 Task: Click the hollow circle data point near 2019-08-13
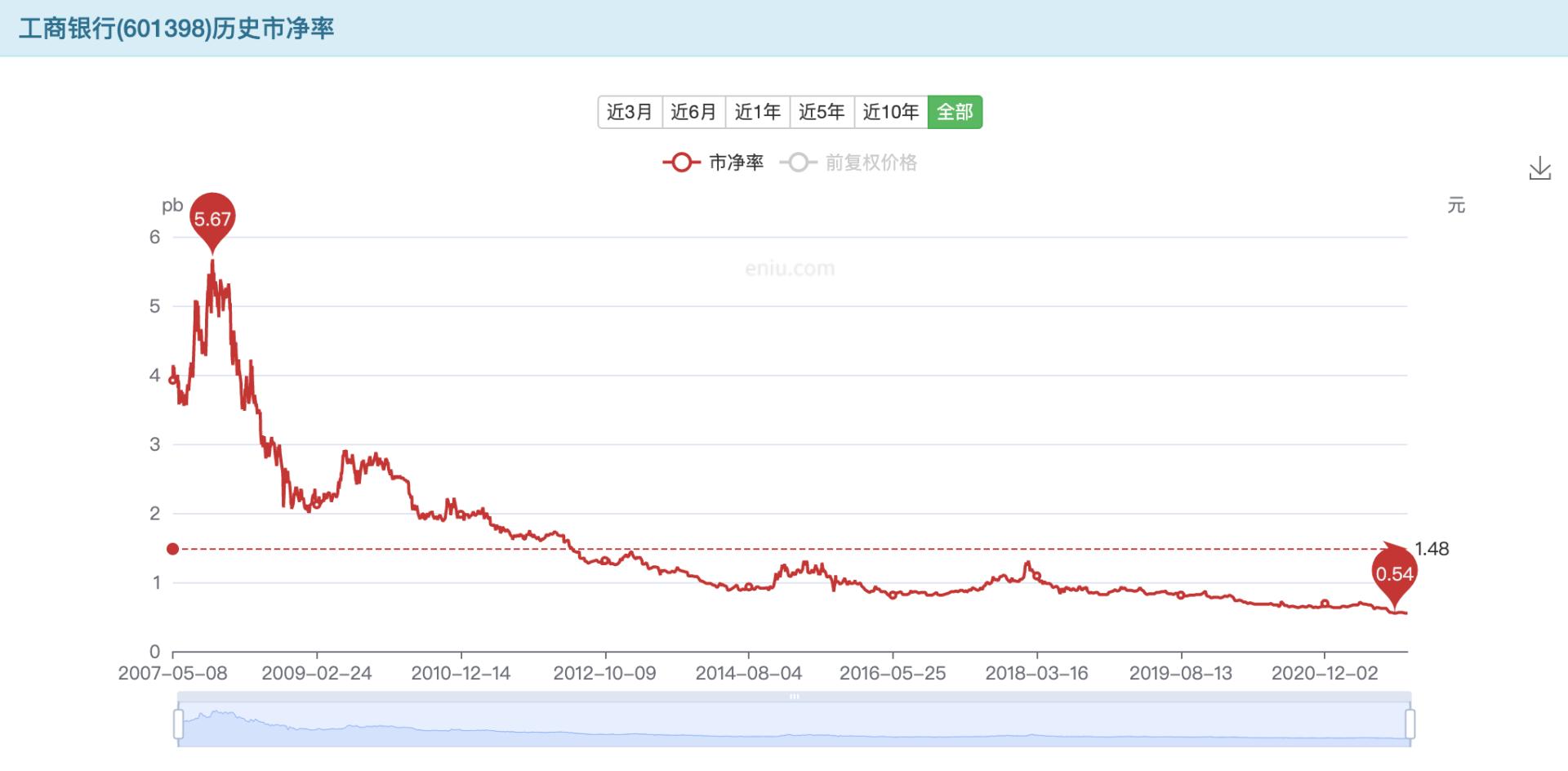pyautogui.click(x=1181, y=595)
